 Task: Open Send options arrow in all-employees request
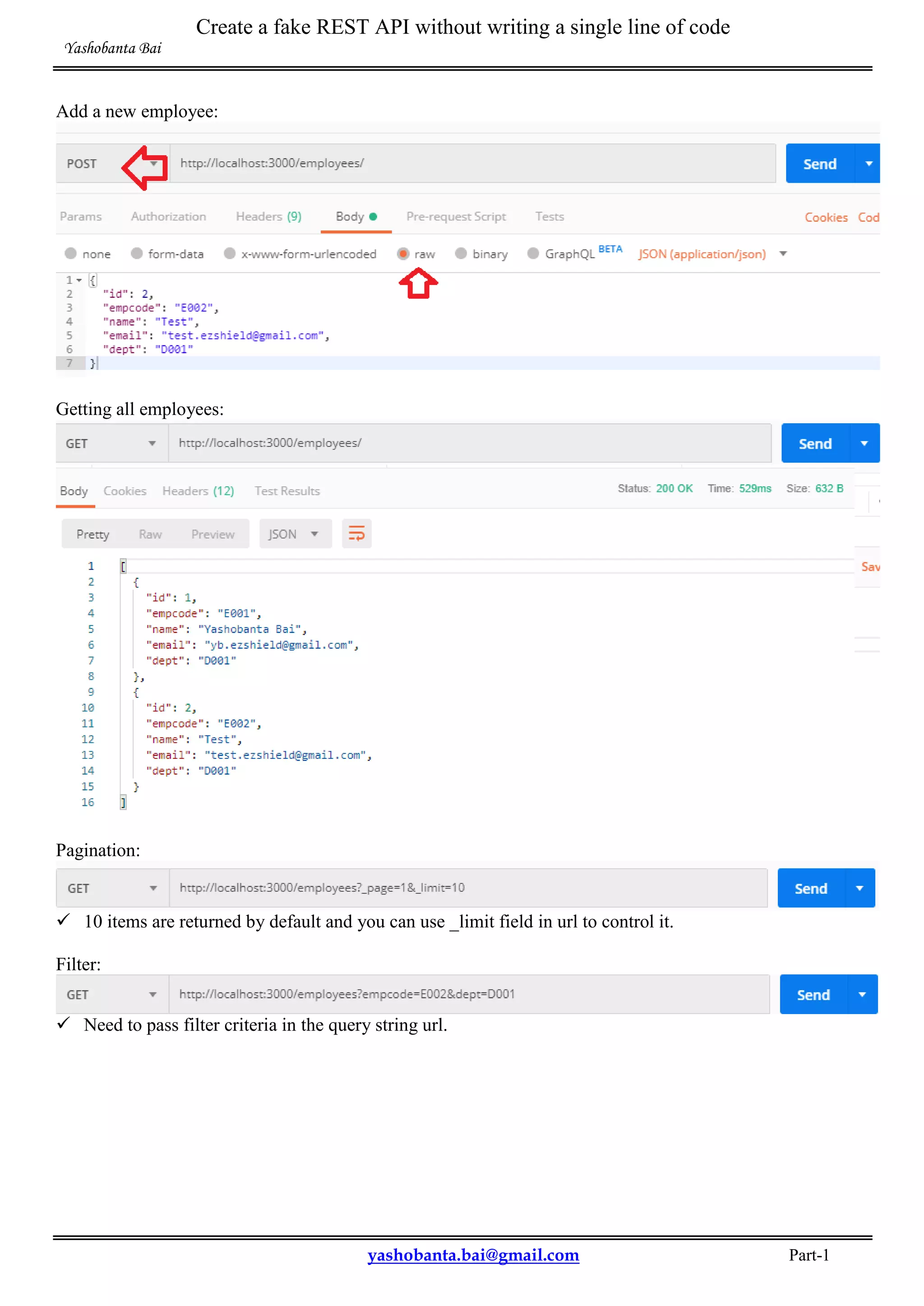point(864,443)
